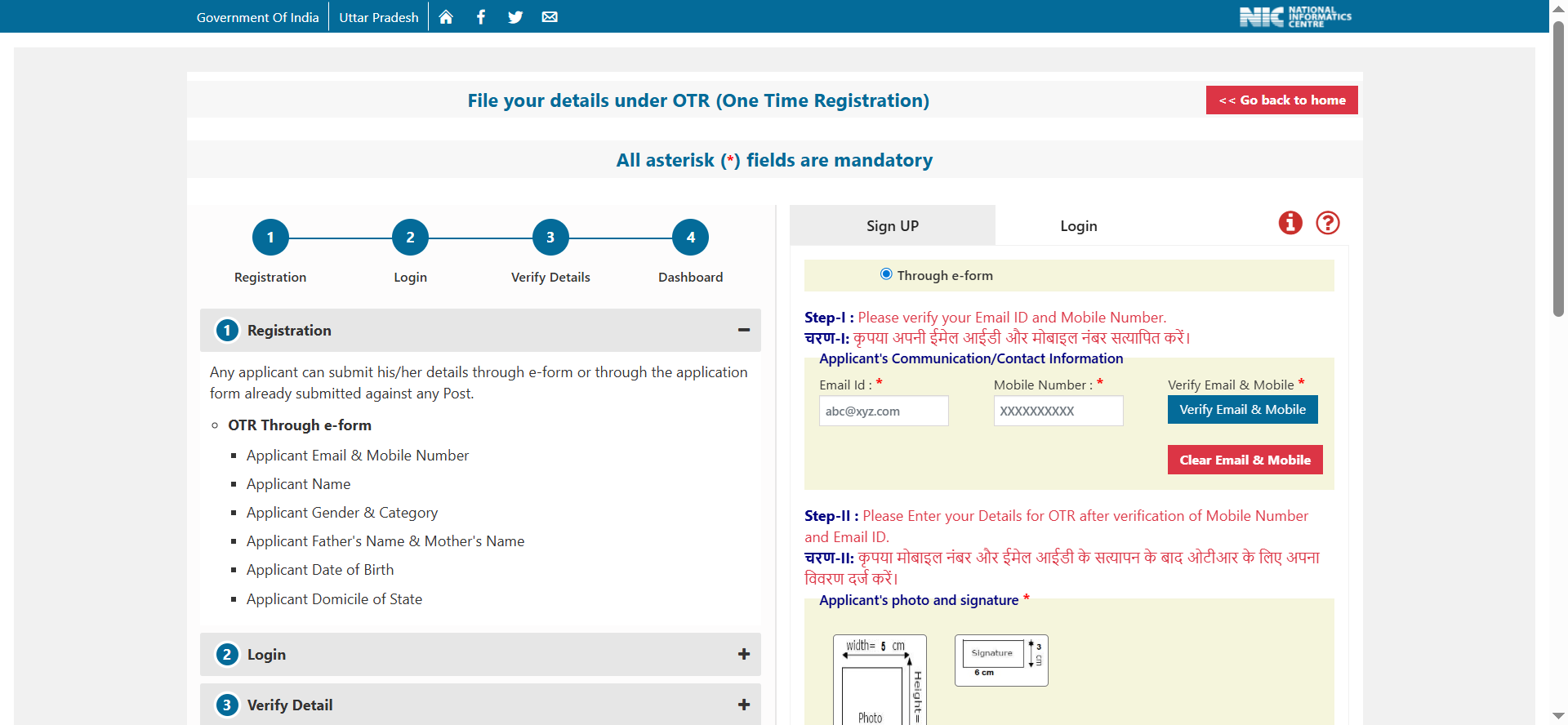1568x725 pixels.
Task: Click the NIC National Informatics Centre logo
Action: click(x=1295, y=17)
